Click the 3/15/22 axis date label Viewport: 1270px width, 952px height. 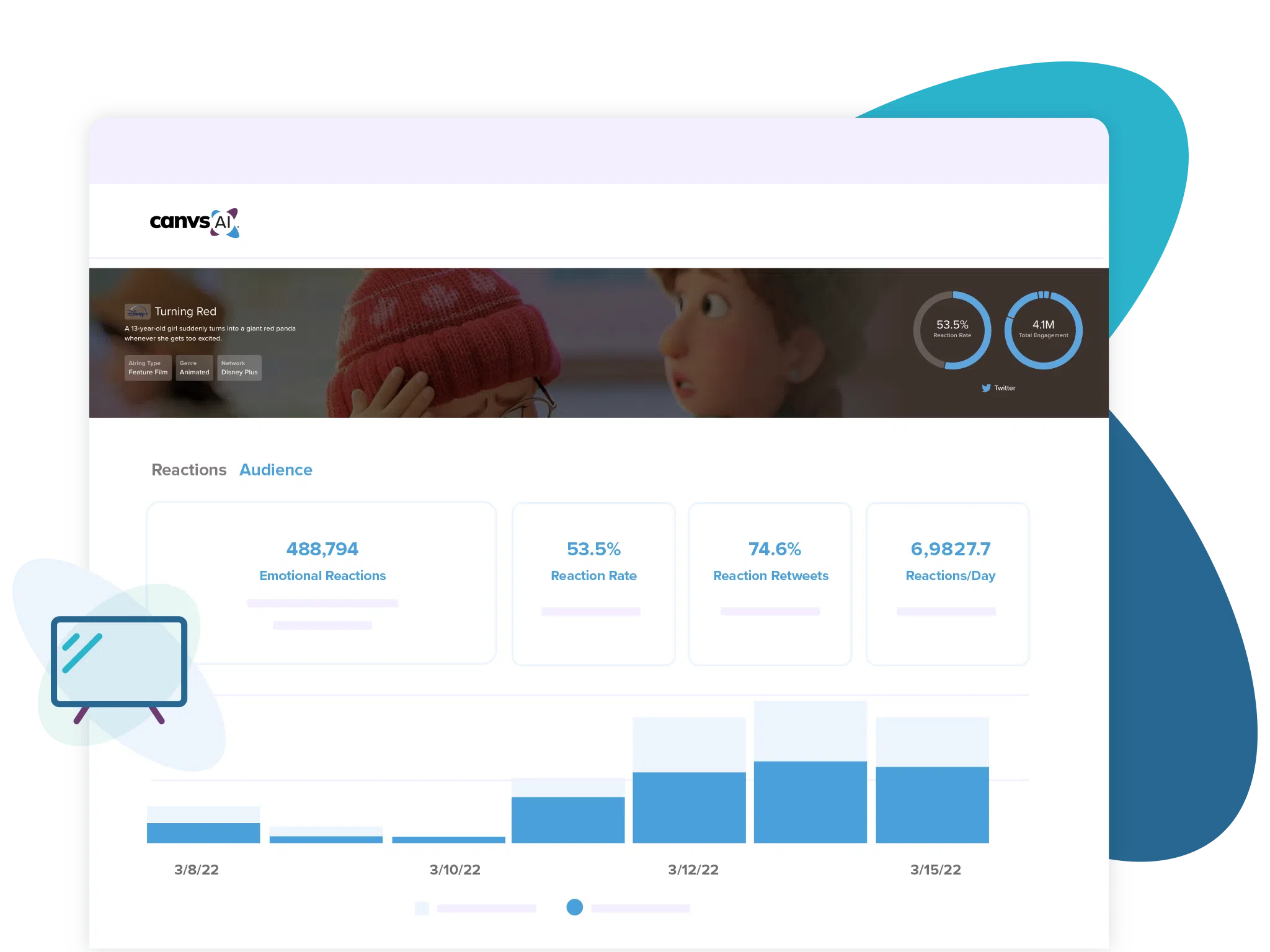pyautogui.click(x=936, y=870)
